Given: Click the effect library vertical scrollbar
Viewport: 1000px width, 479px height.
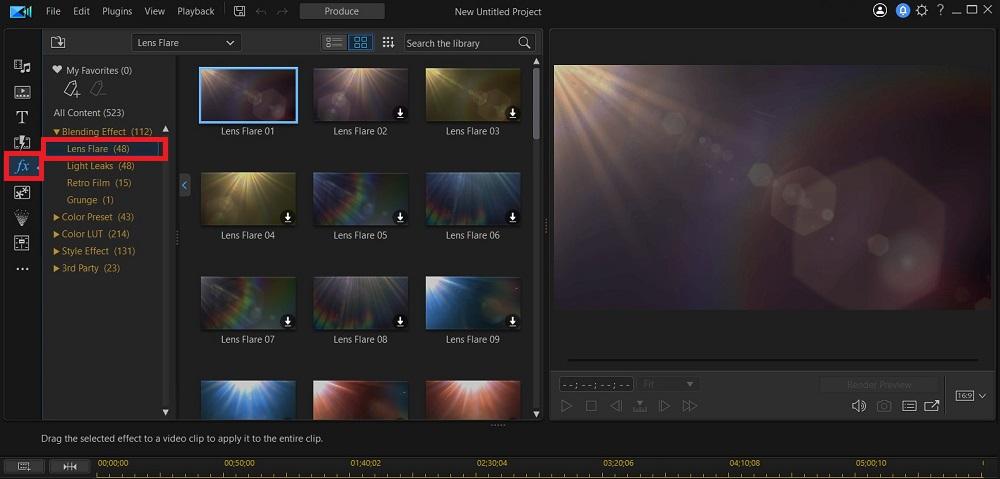Looking at the screenshot, I should click(536, 103).
